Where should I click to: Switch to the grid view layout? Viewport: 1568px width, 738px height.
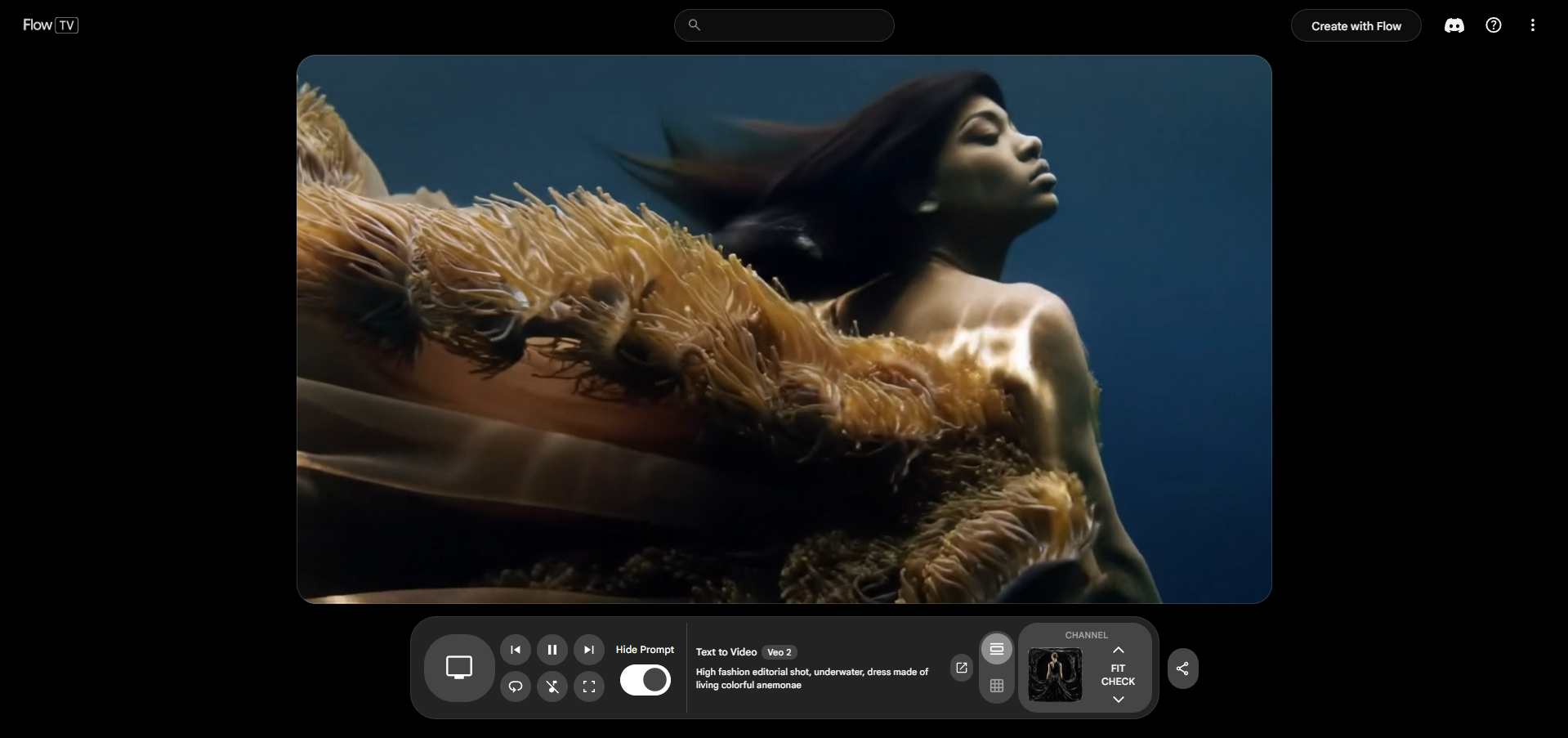click(x=997, y=687)
